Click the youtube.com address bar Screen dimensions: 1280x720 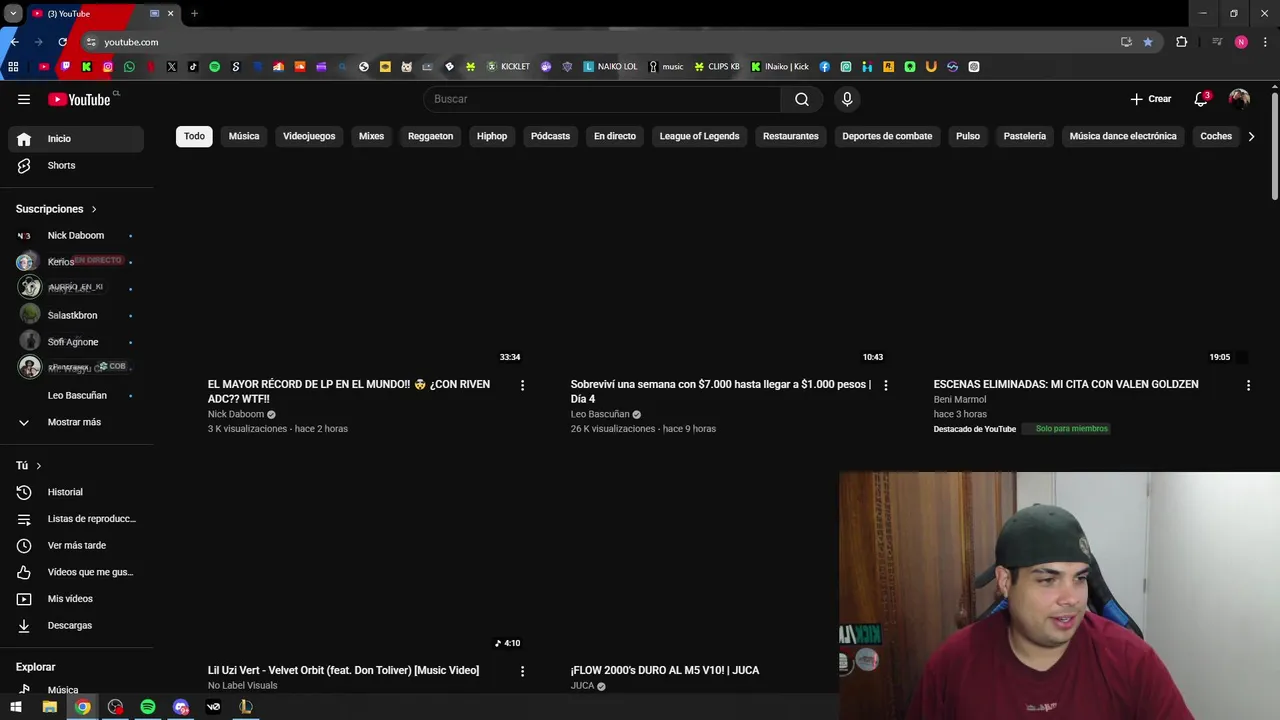click(x=600, y=42)
